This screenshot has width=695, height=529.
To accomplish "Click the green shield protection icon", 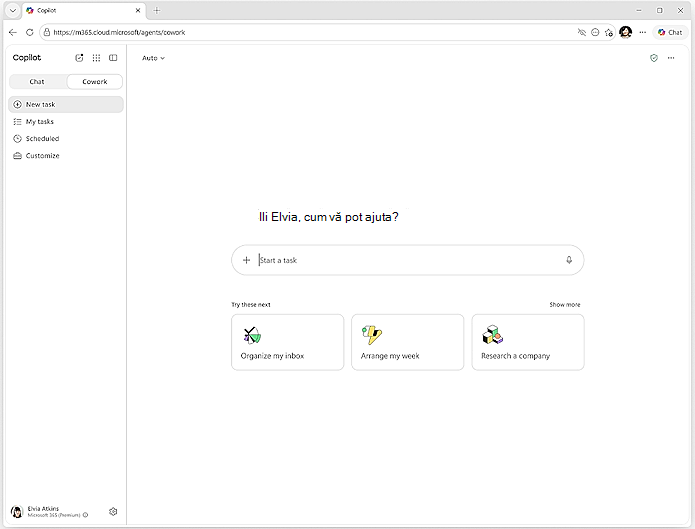I will pyautogui.click(x=654, y=58).
